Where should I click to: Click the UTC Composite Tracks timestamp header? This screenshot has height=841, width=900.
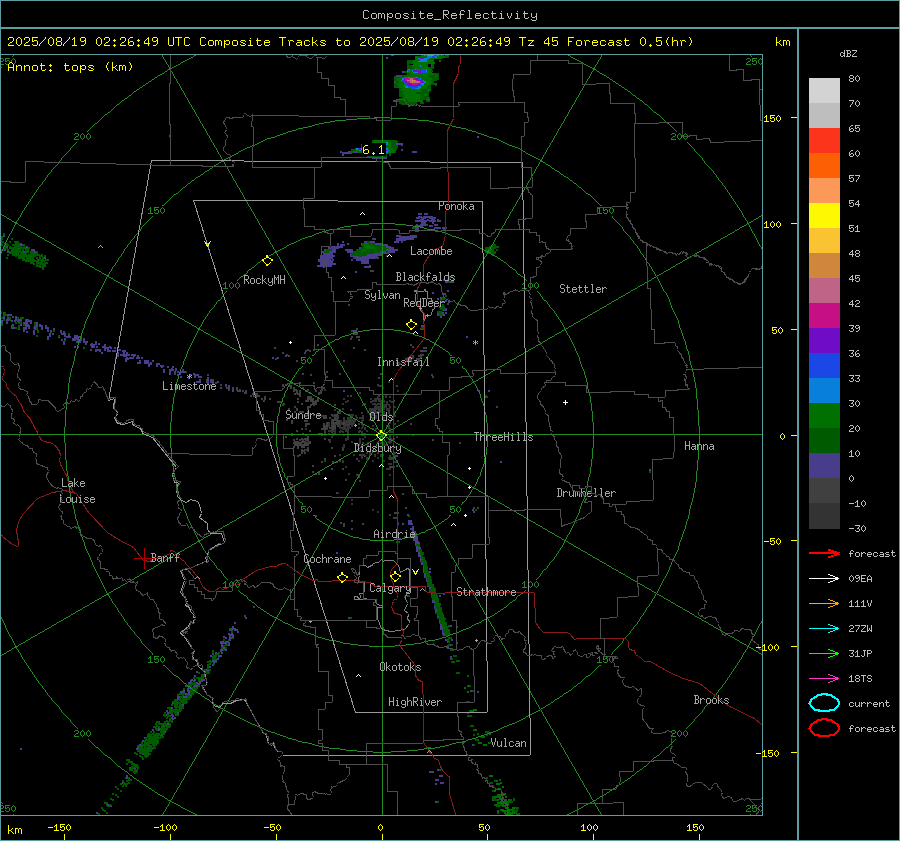click(350, 42)
